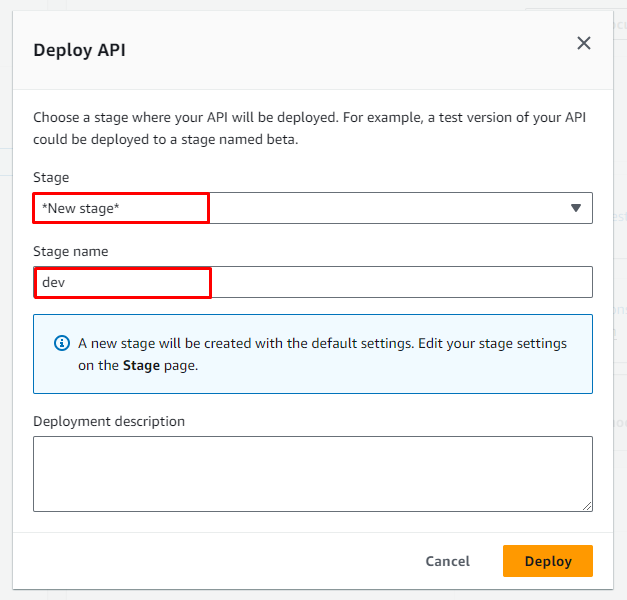Click the info icon in the notice
This screenshot has height=600, width=627.
(61, 343)
